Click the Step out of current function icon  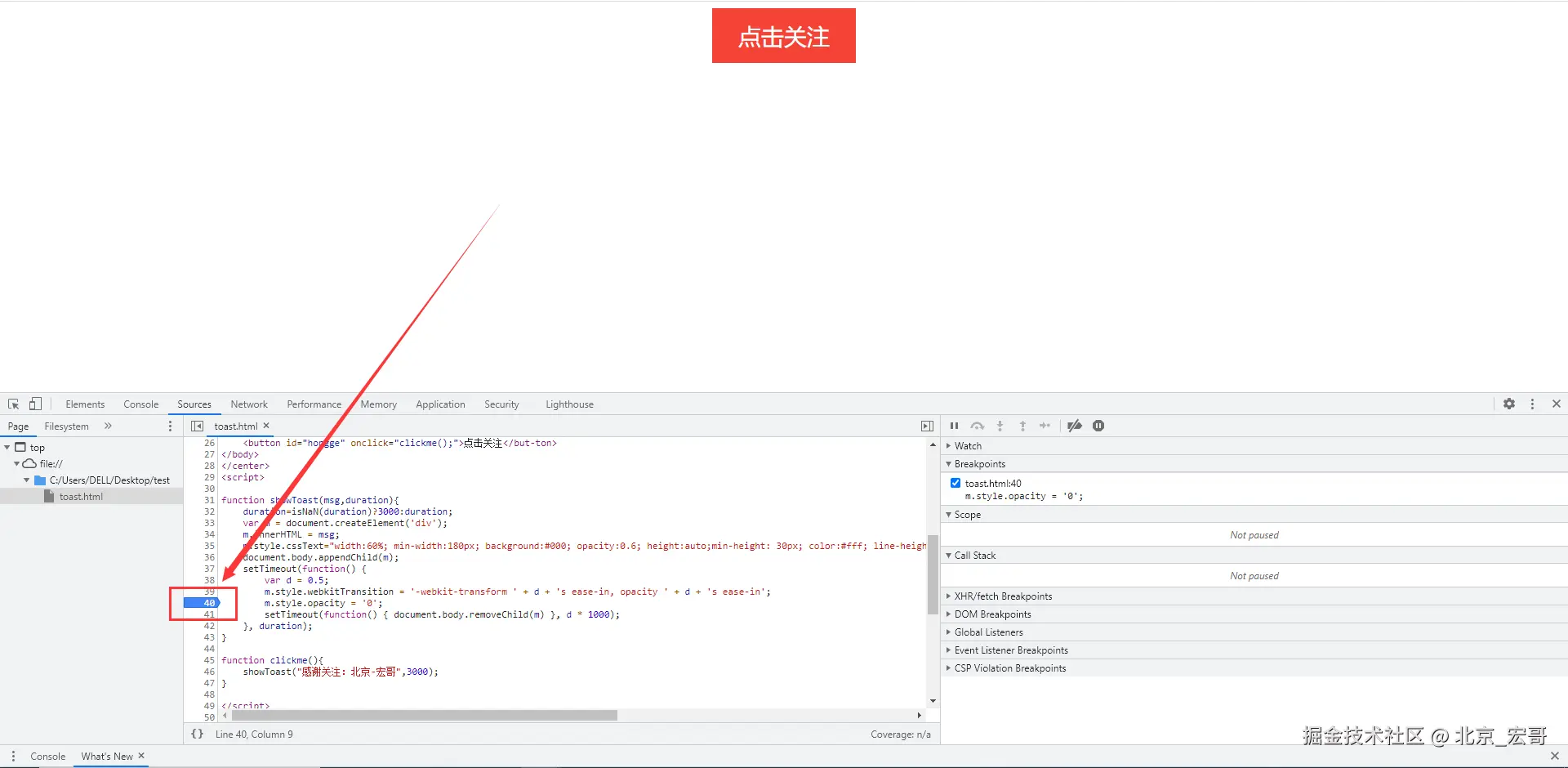(1022, 426)
